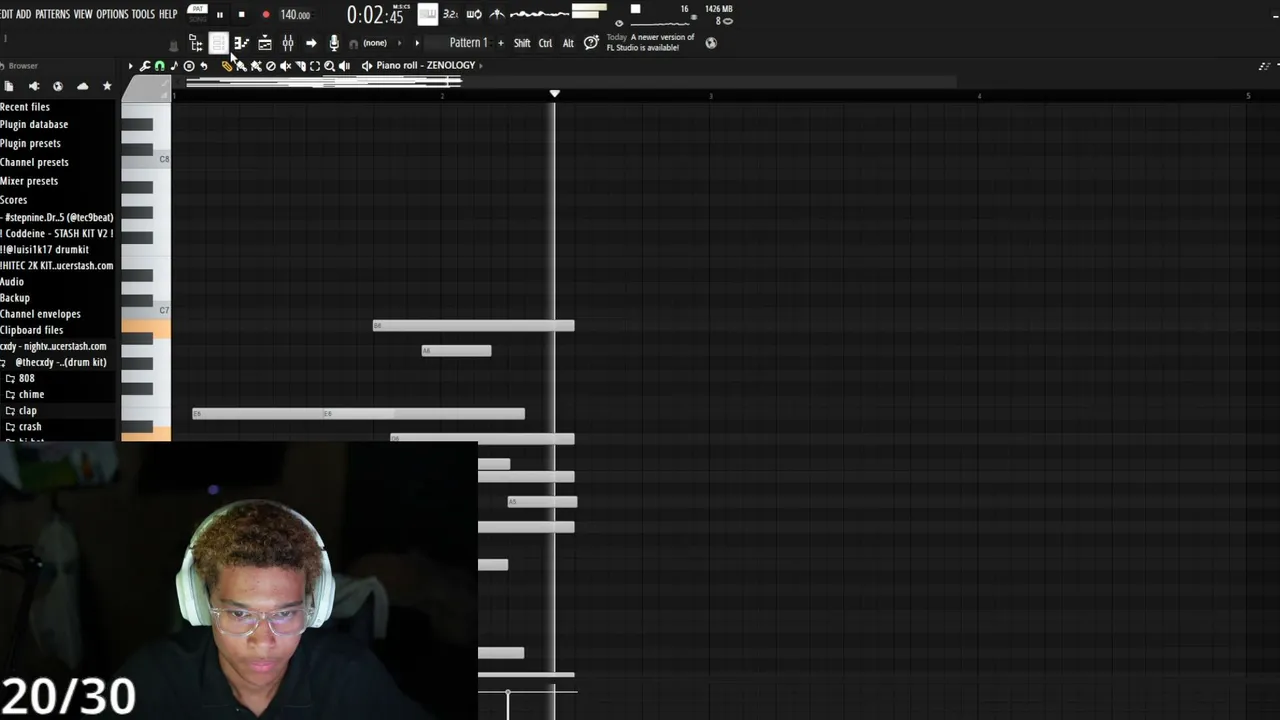The height and width of the screenshot is (720, 1280).
Task: Open the ADD menu
Action: [24, 14]
